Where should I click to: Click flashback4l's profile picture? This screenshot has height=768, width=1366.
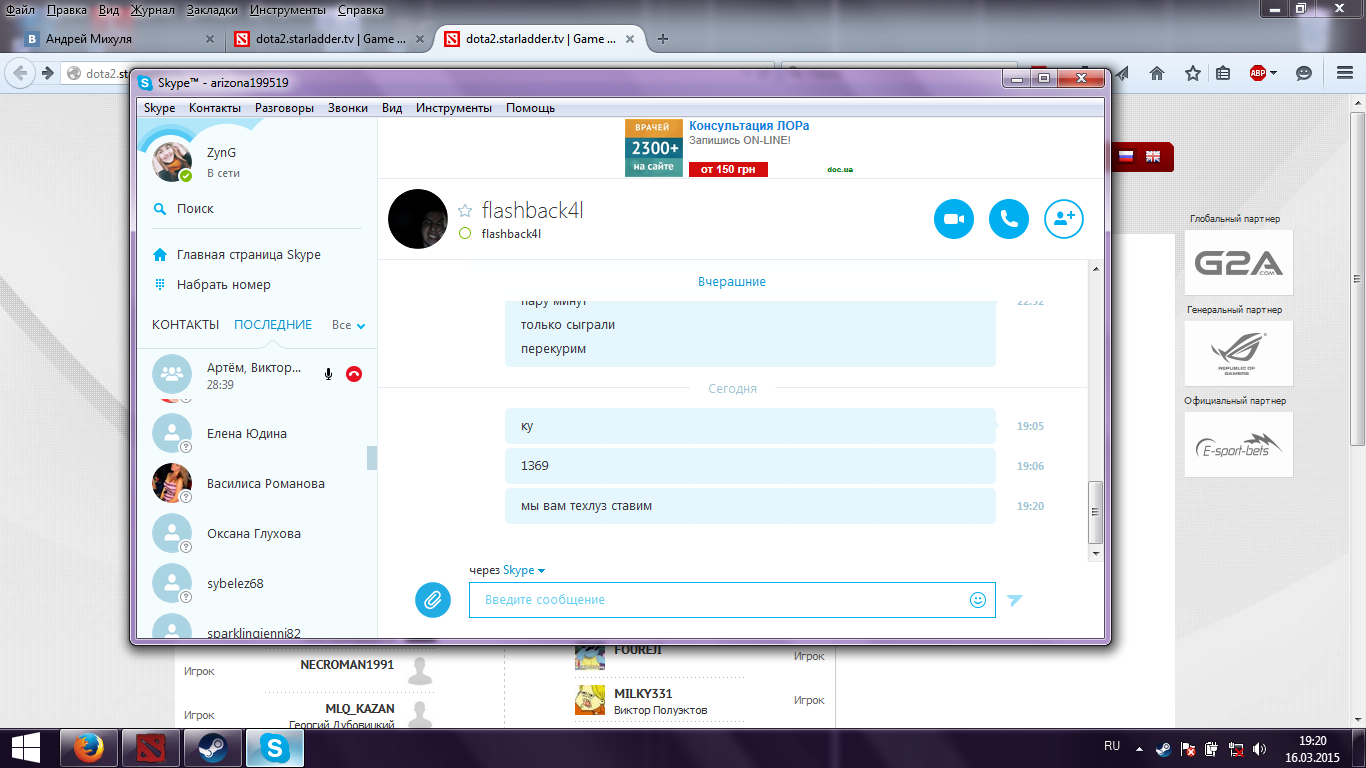click(417, 219)
